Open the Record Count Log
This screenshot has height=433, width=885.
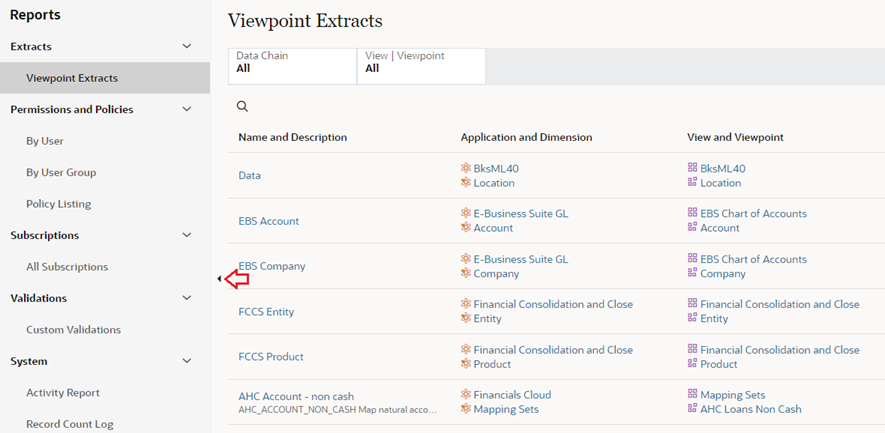[x=69, y=424]
